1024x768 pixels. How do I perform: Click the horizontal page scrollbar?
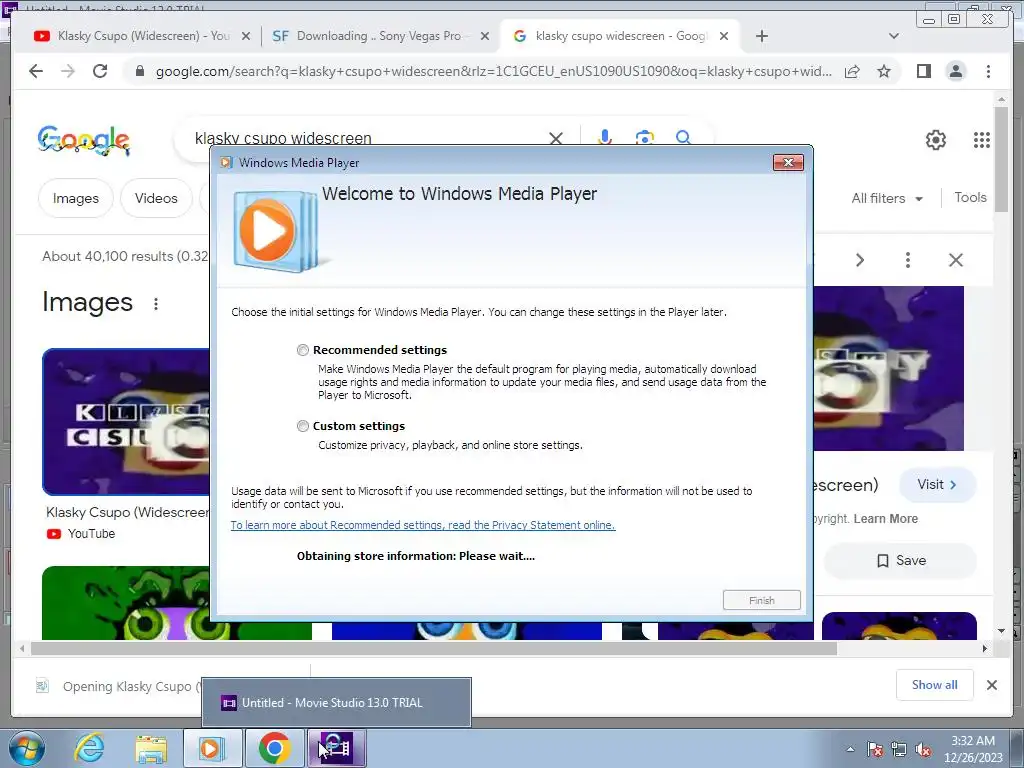point(434,648)
